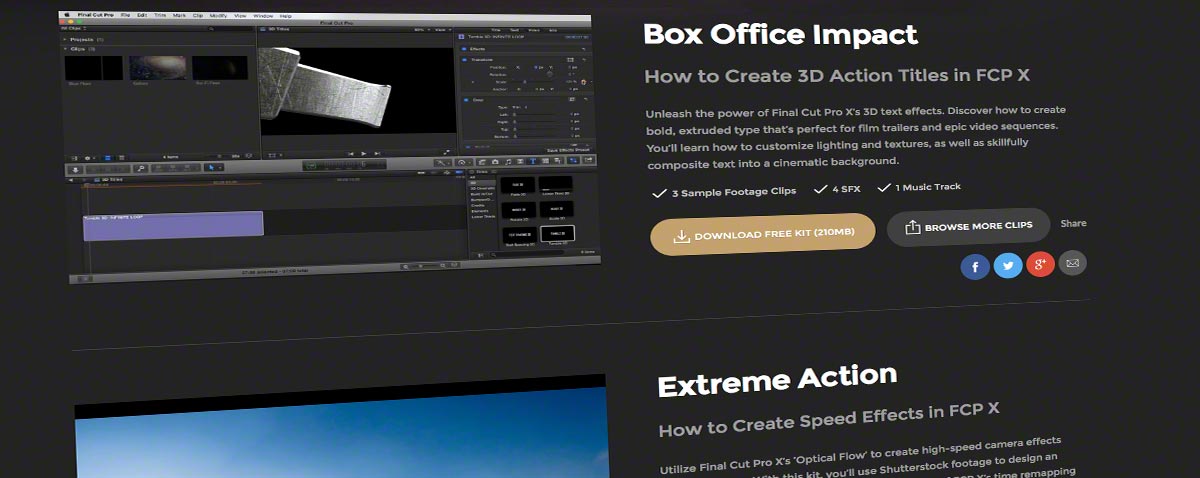The height and width of the screenshot is (478, 1200).
Task: Select the 3D Cinematic titles category
Action: click(483, 189)
